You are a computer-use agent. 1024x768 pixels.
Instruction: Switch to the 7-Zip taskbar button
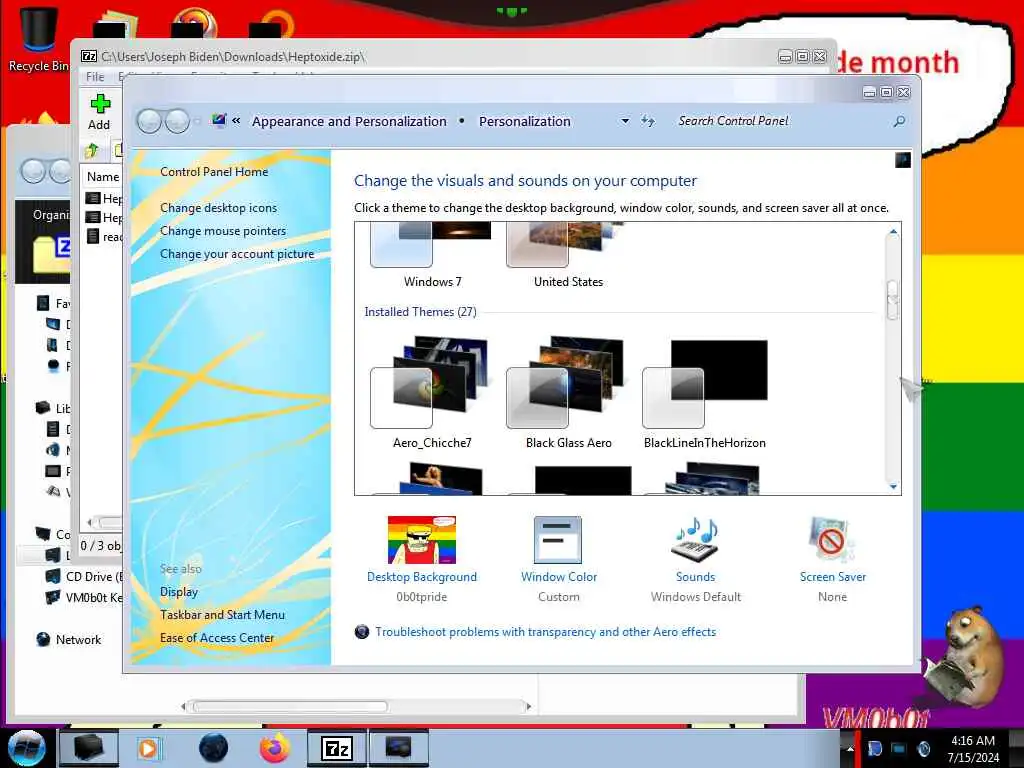337,748
